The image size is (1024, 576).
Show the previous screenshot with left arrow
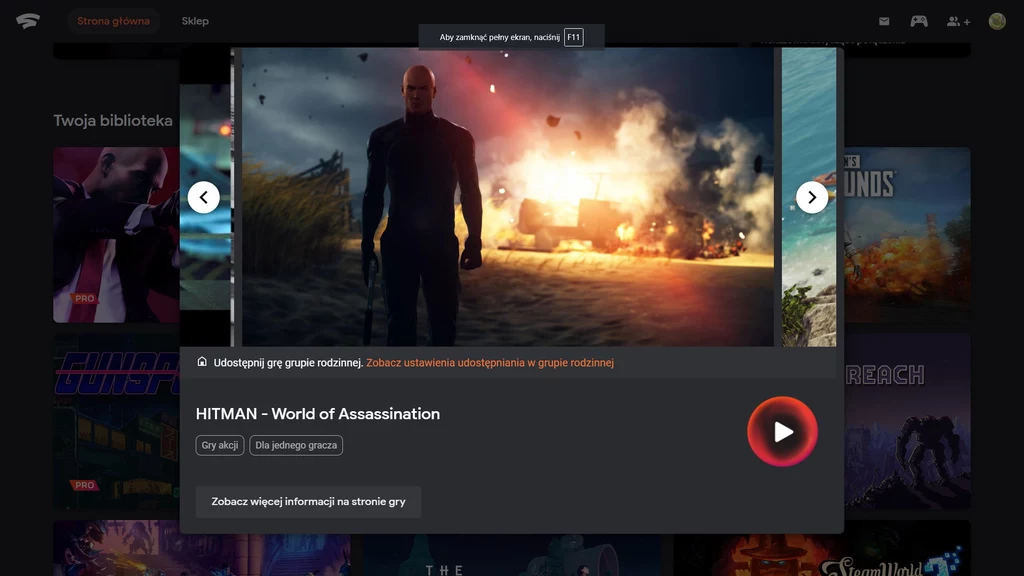[204, 197]
